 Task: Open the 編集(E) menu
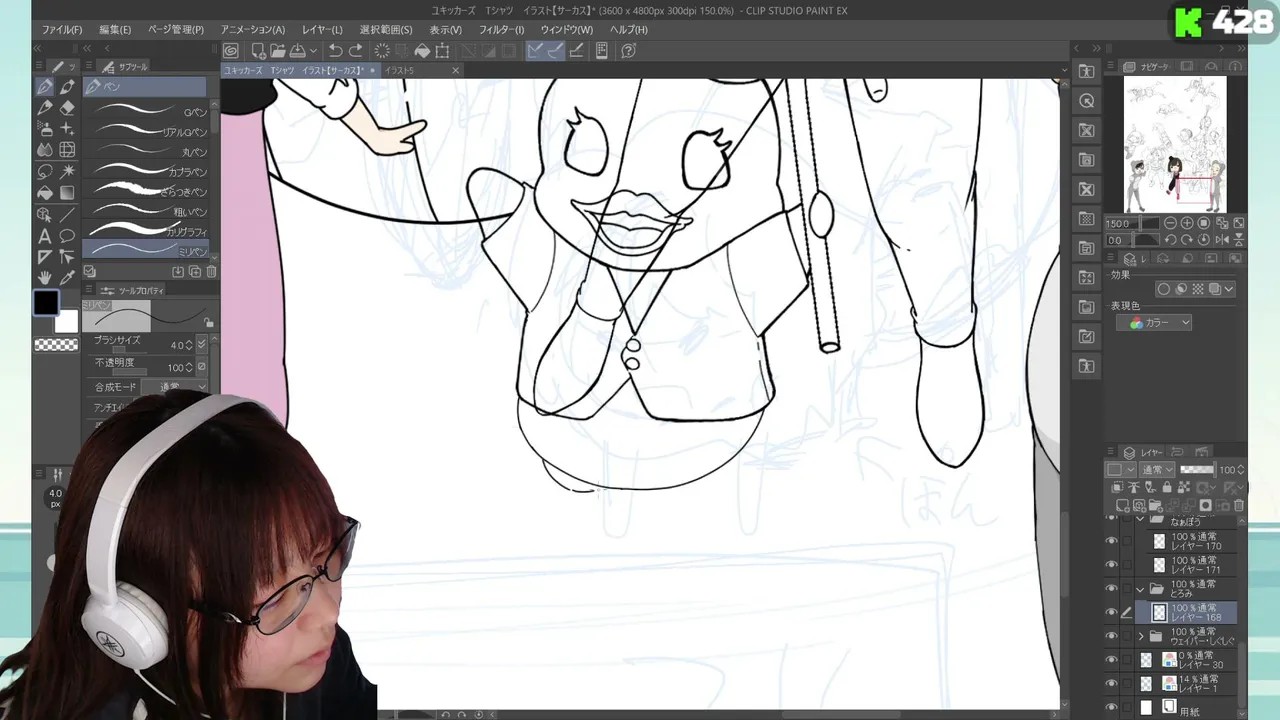click(x=115, y=30)
